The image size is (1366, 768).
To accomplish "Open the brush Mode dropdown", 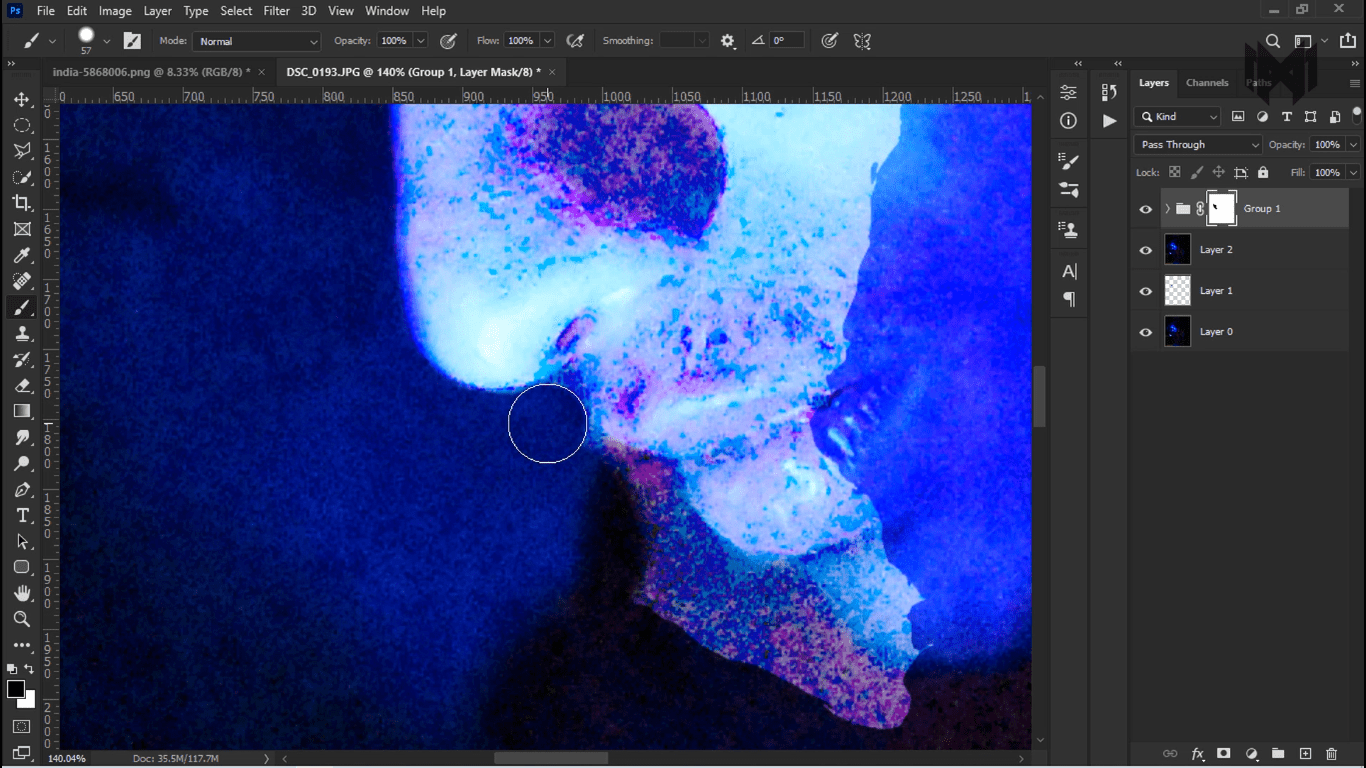I will [258, 41].
